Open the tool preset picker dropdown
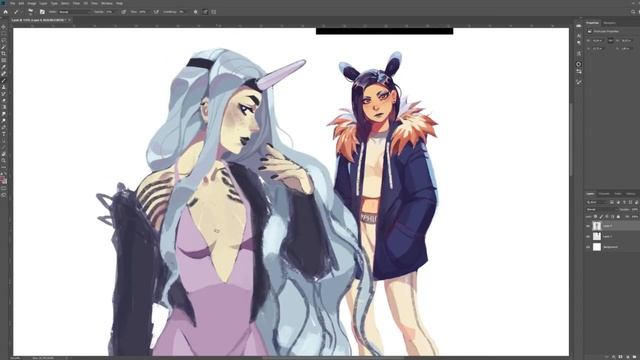 coord(17,12)
